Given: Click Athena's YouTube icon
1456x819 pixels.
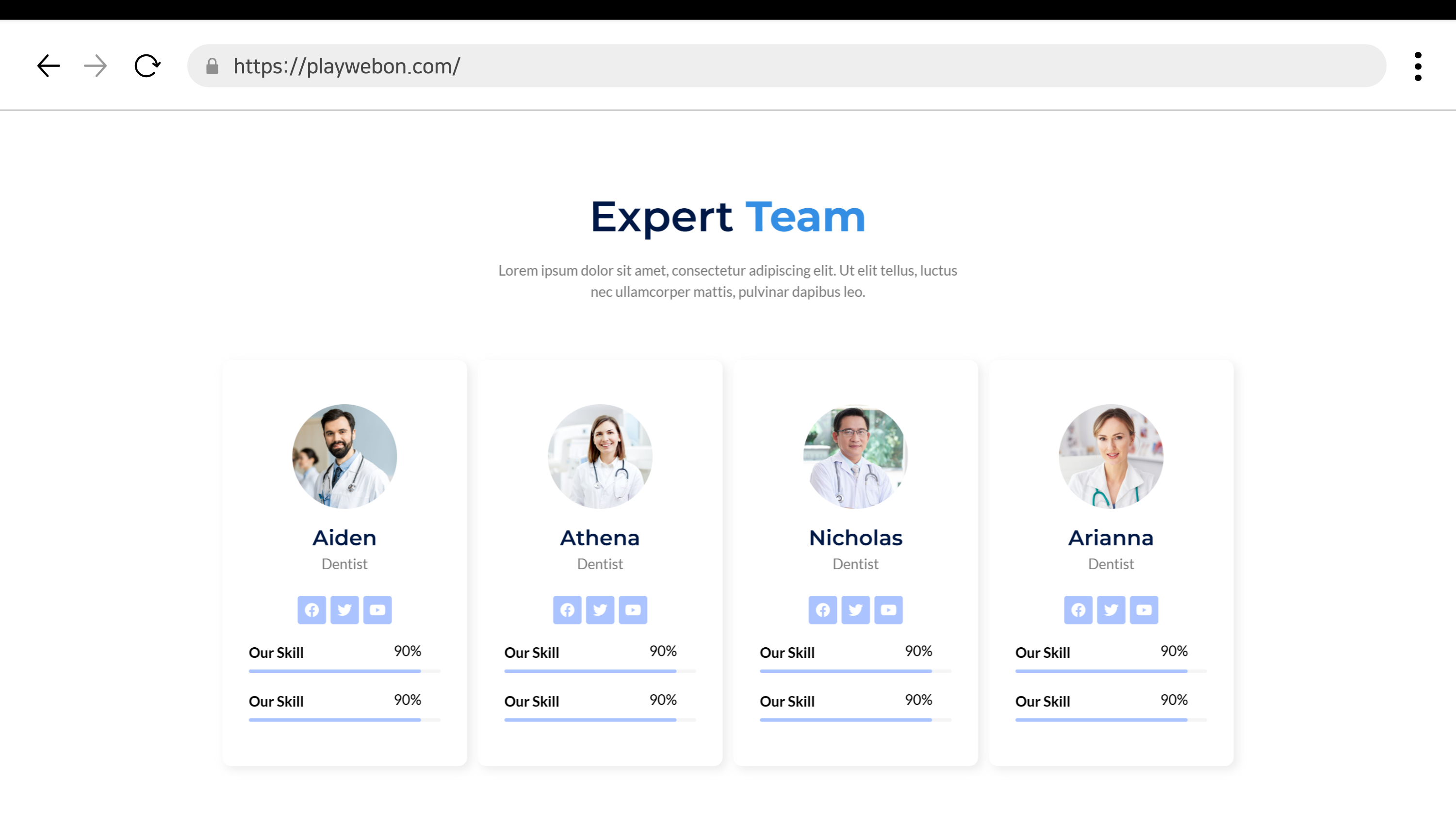Looking at the screenshot, I should (633, 610).
